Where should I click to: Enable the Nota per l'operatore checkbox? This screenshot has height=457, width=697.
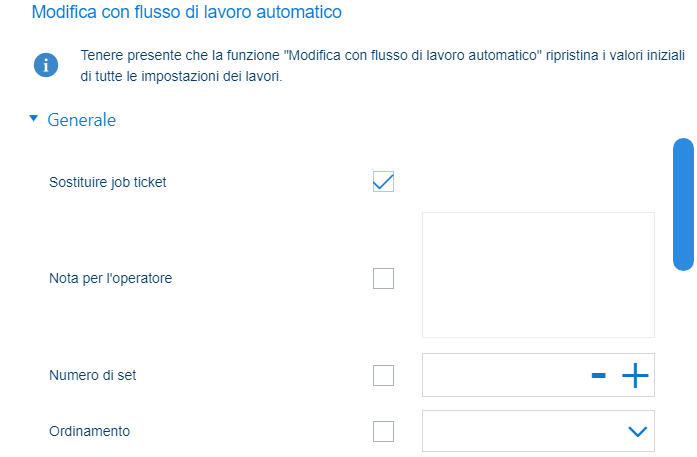click(383, 278)
